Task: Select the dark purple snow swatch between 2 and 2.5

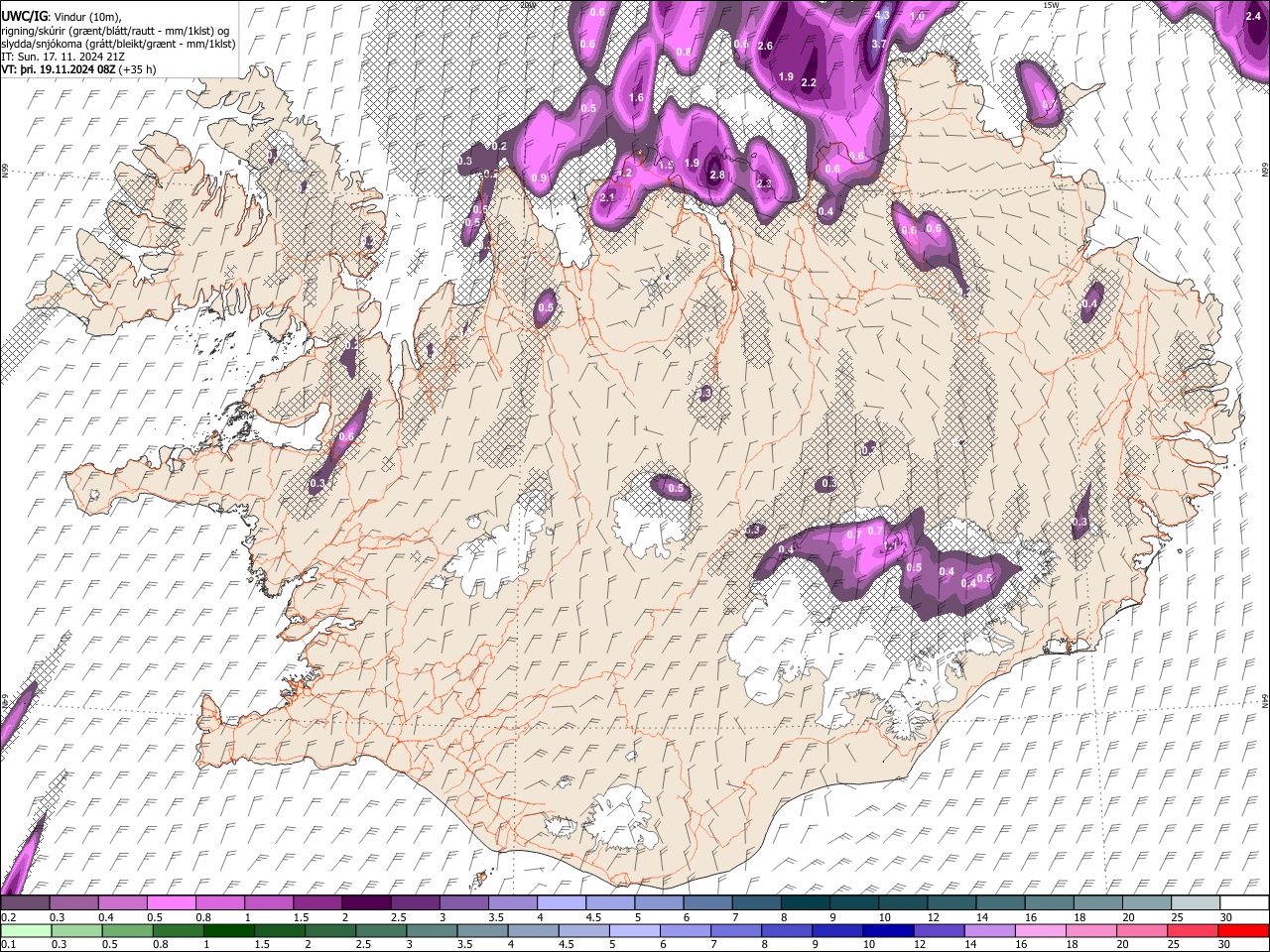Action: point(366,903)
